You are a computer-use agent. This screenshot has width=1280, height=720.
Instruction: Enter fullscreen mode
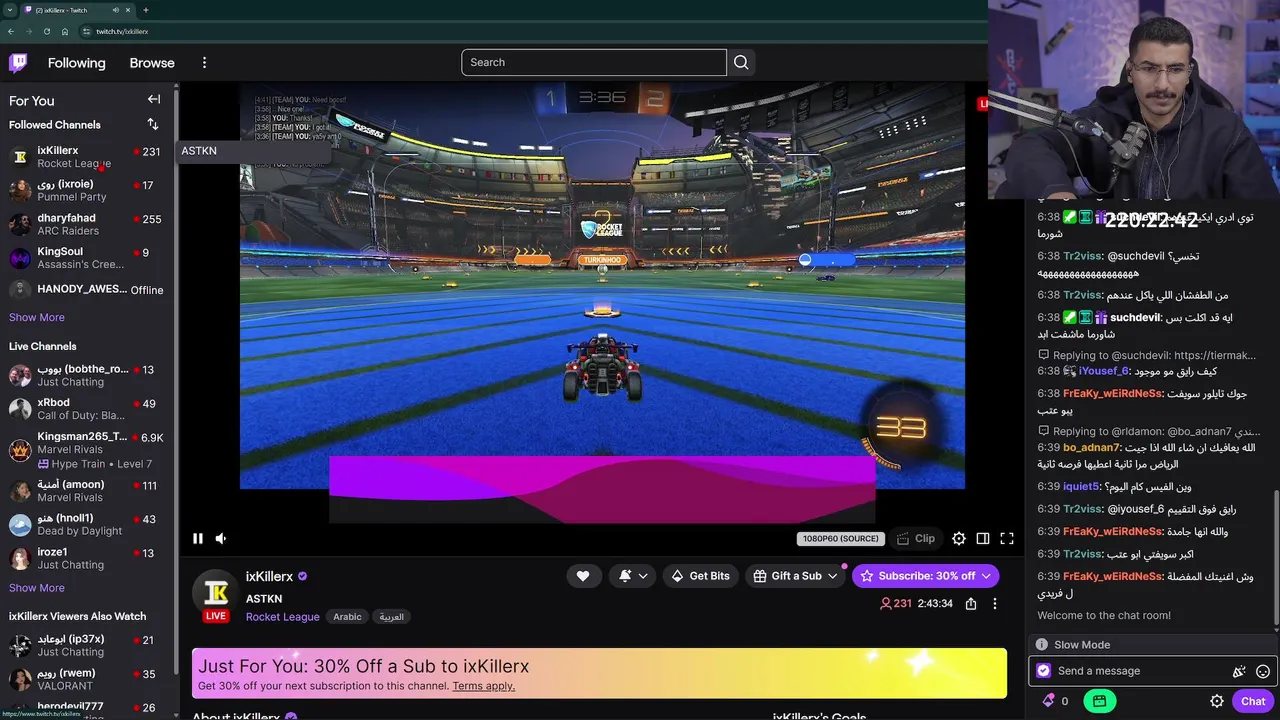click(x=1007, y=538)
